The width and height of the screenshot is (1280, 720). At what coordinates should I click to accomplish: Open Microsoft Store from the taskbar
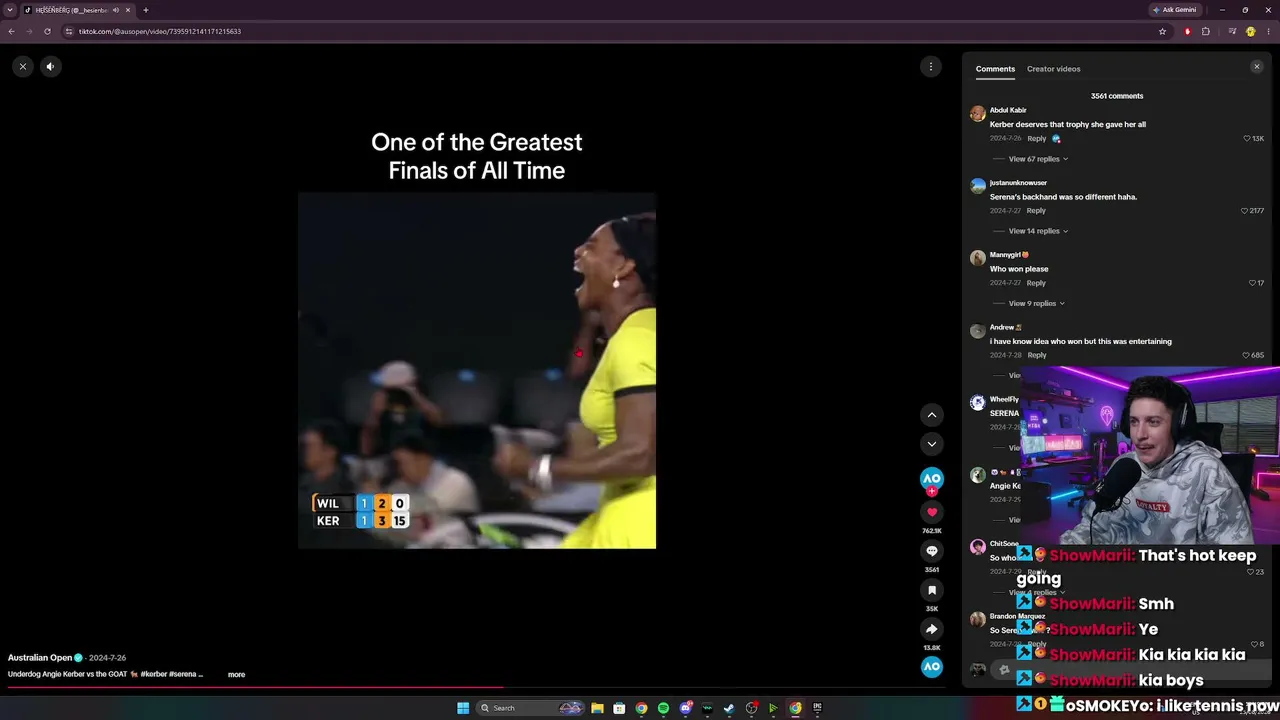(619, 708)
